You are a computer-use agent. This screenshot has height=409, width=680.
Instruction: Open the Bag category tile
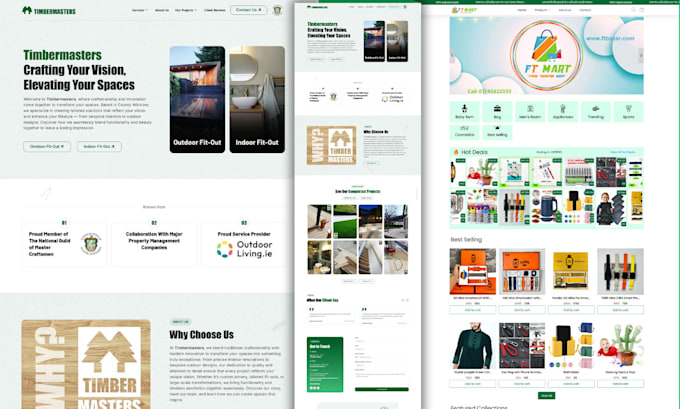click(497, 112)
